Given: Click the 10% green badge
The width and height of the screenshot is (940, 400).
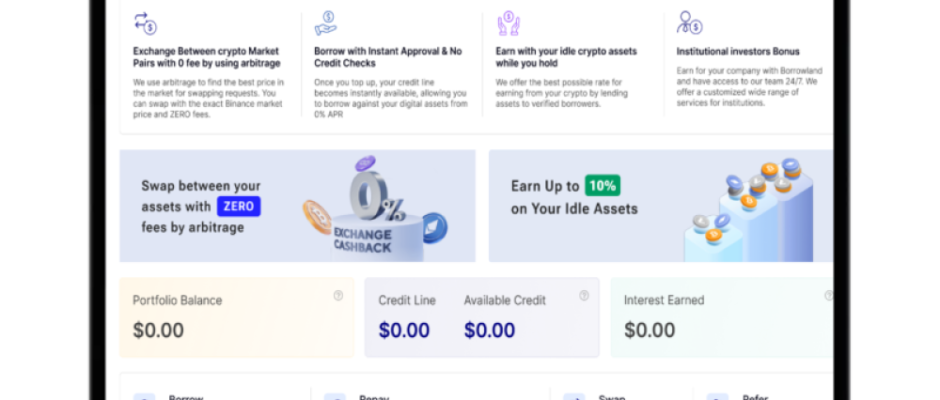Looking at the screenshot, I should (602, 185).
